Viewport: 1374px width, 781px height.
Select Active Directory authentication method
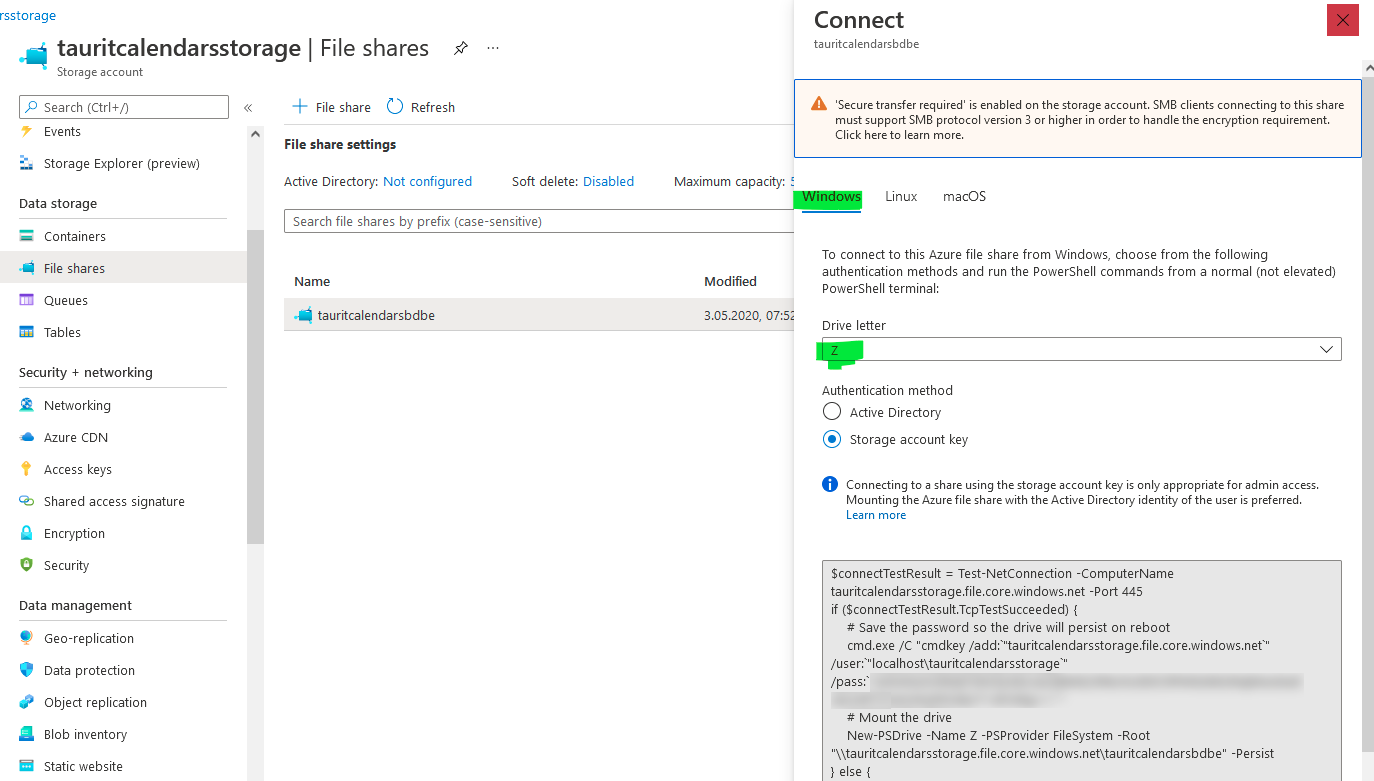pos(832,412)
